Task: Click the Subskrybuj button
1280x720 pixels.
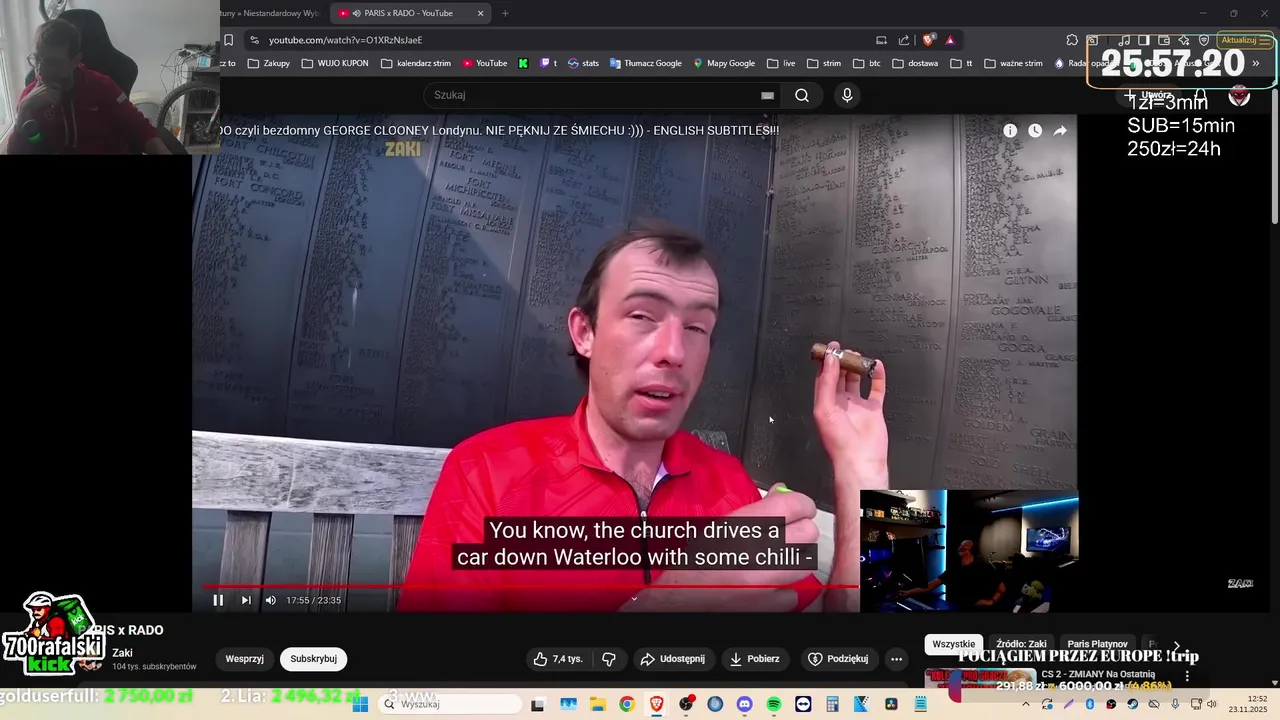Action: pos(313,659)
